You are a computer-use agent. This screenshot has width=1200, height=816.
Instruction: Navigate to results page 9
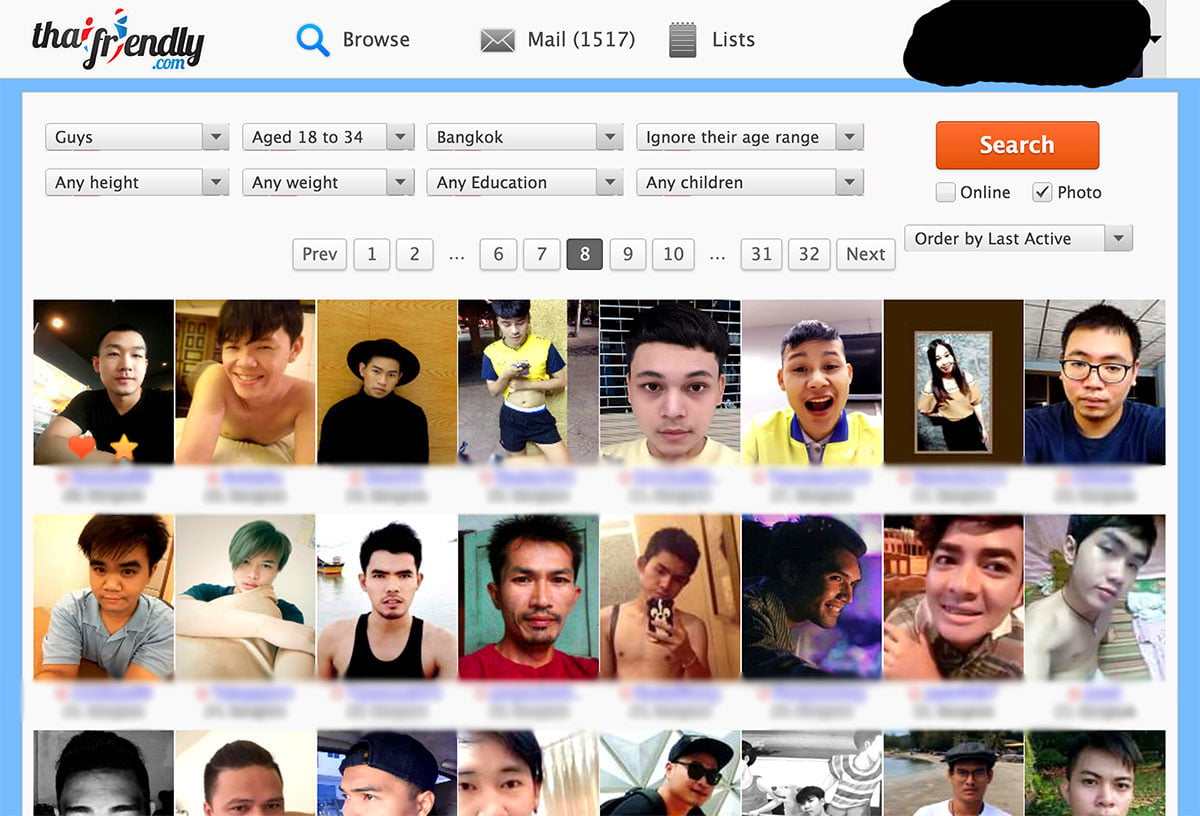(628, 254)
